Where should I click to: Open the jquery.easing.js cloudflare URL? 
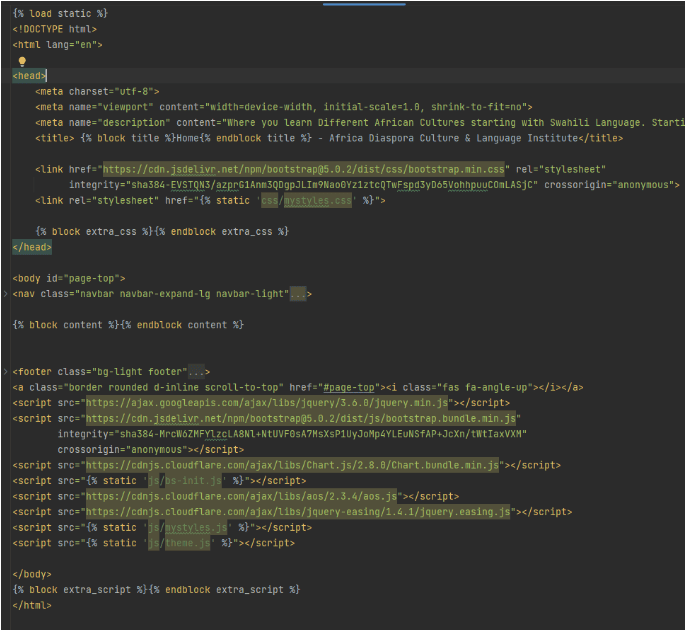(x=298, y=512)
